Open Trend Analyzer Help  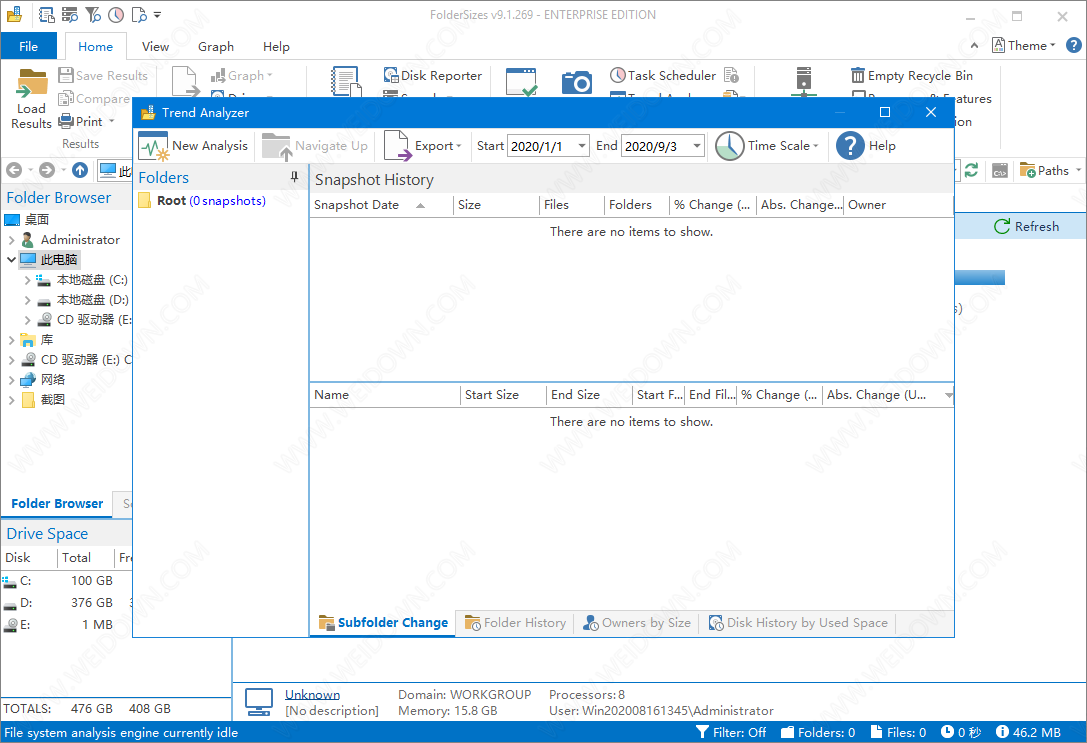(866, 146)
